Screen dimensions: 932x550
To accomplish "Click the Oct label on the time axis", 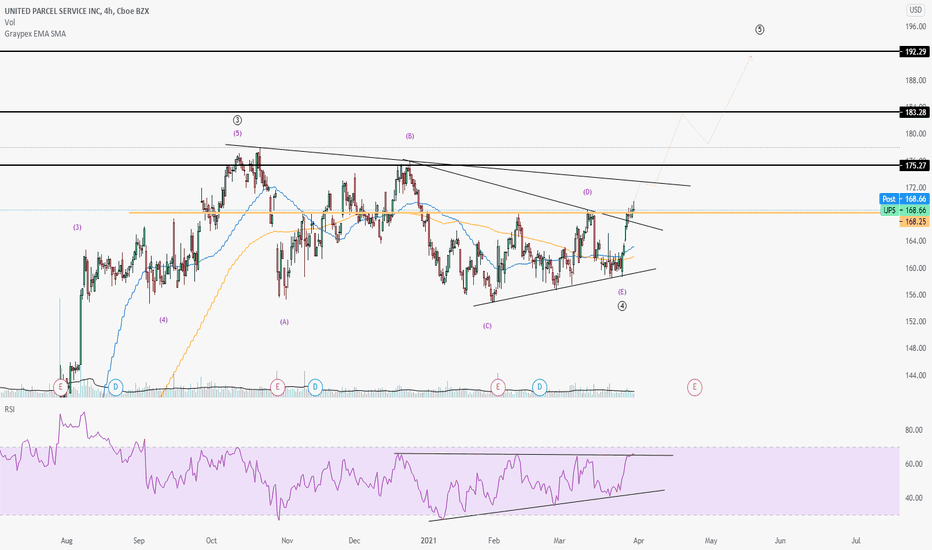I will coord(211,540).
